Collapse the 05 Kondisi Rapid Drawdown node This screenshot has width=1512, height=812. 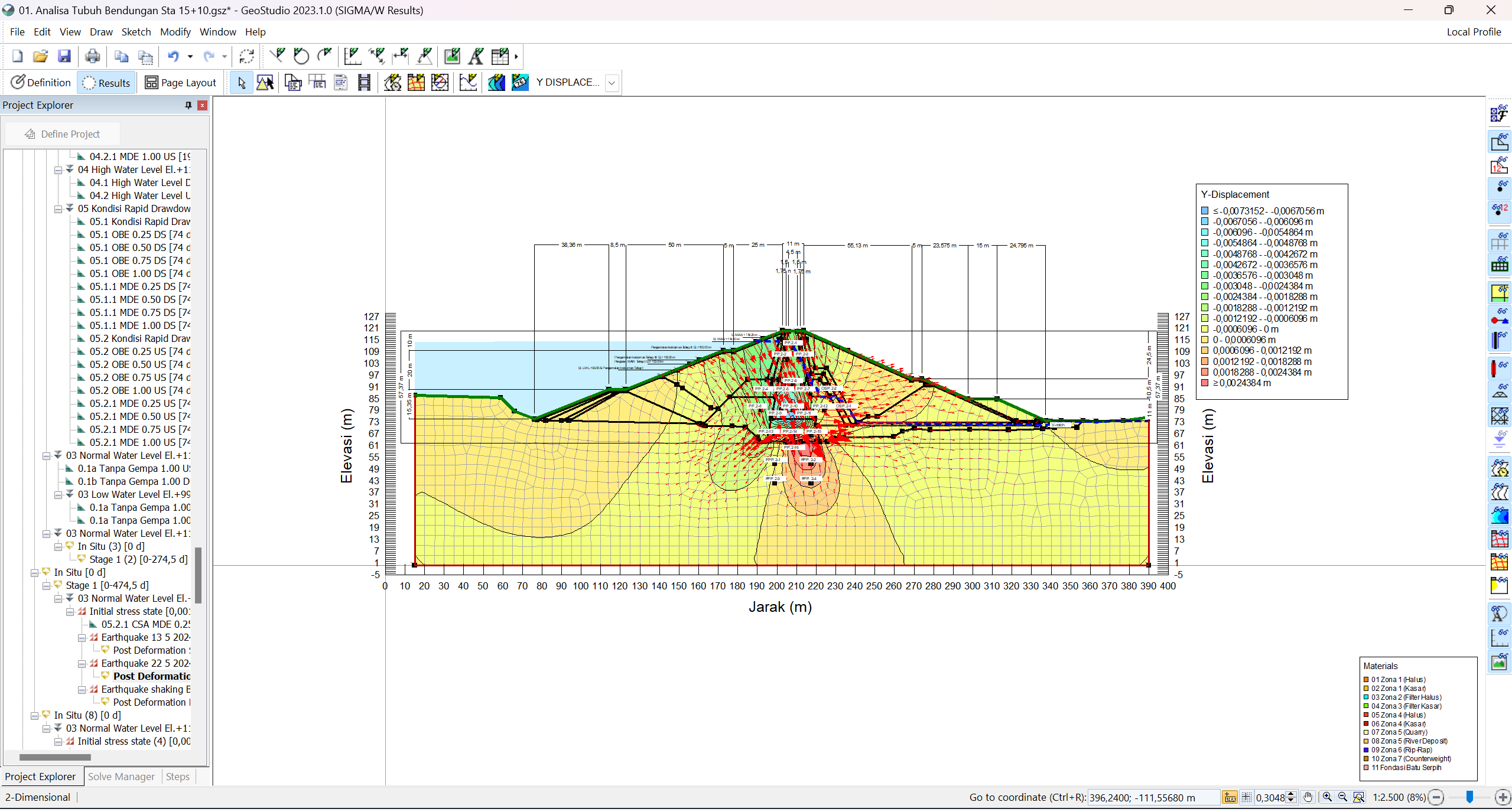[x=58, y=209]
